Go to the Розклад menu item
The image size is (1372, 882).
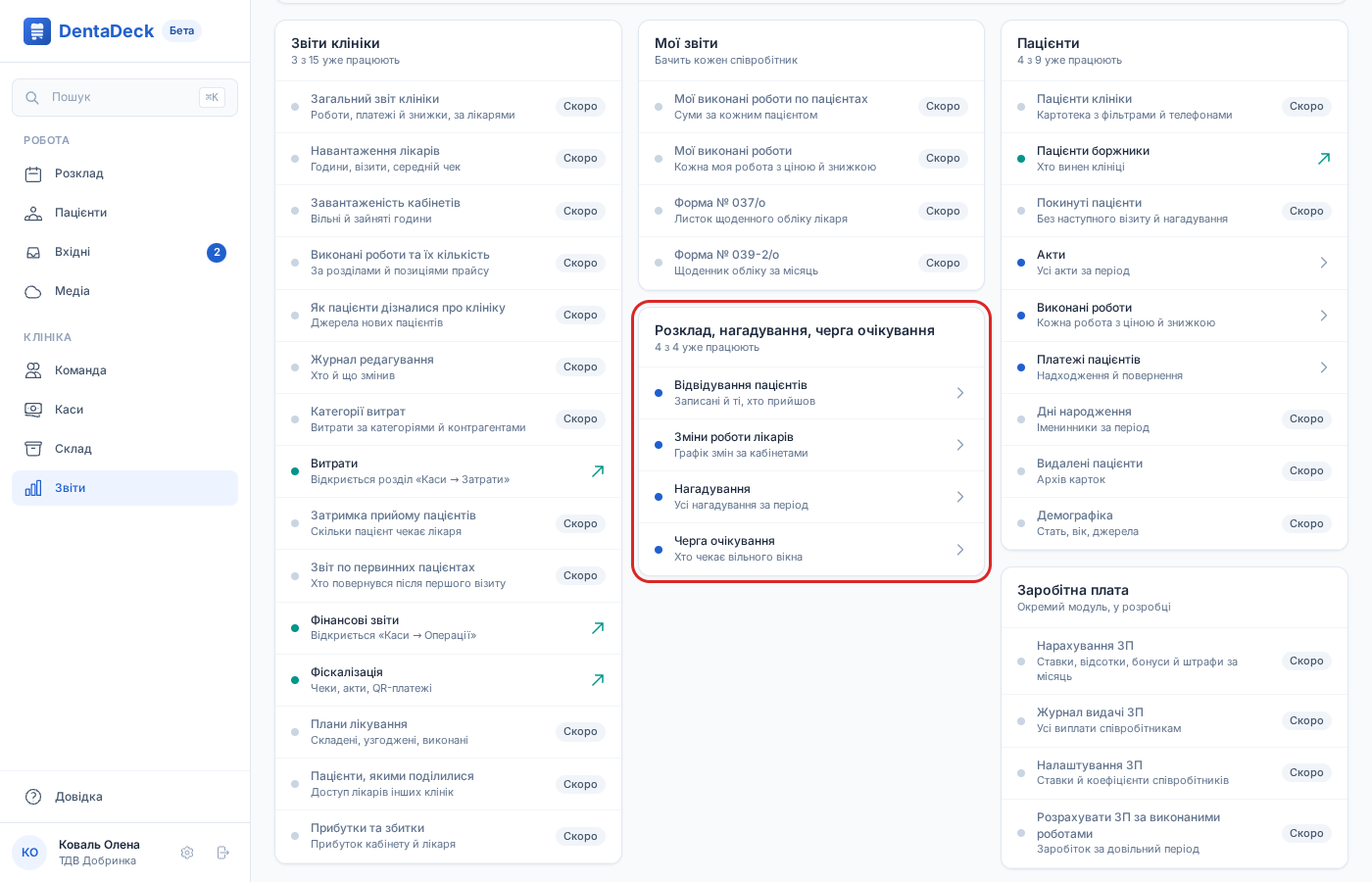click(124, 174)
